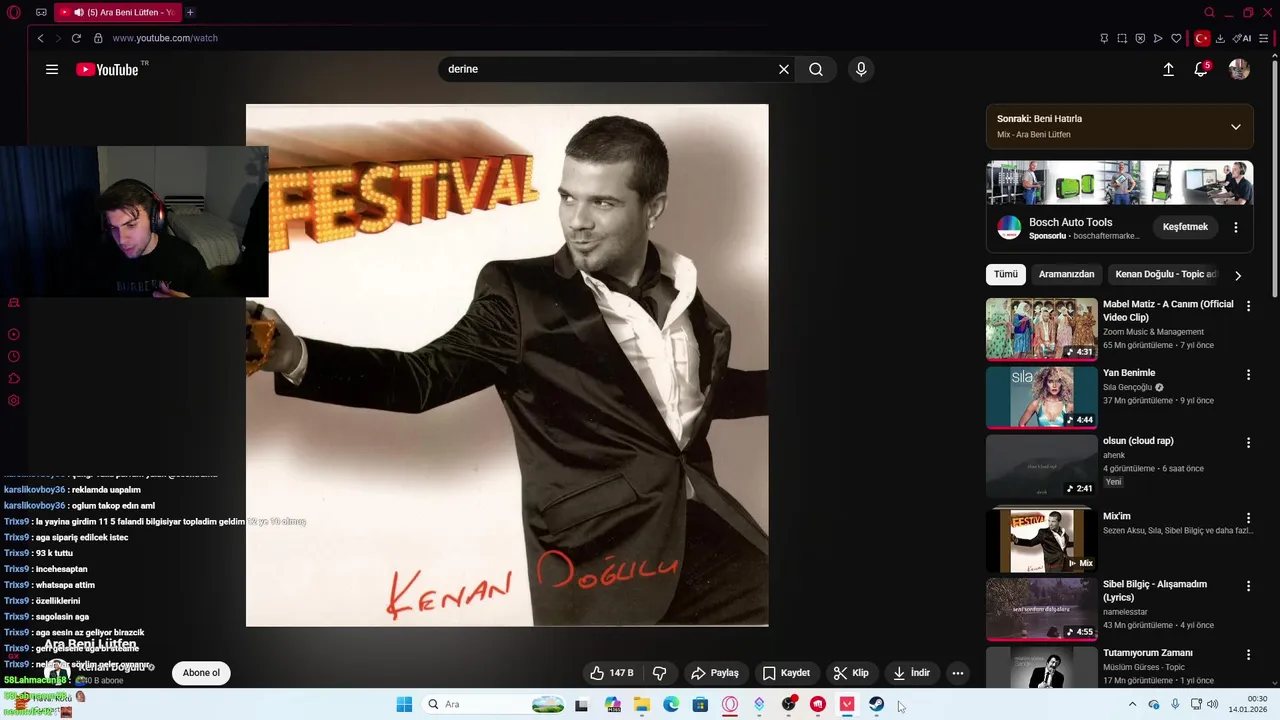Save the video with Kaydet
This screenshot has width=1280, height=720.
tap(786, 673)
